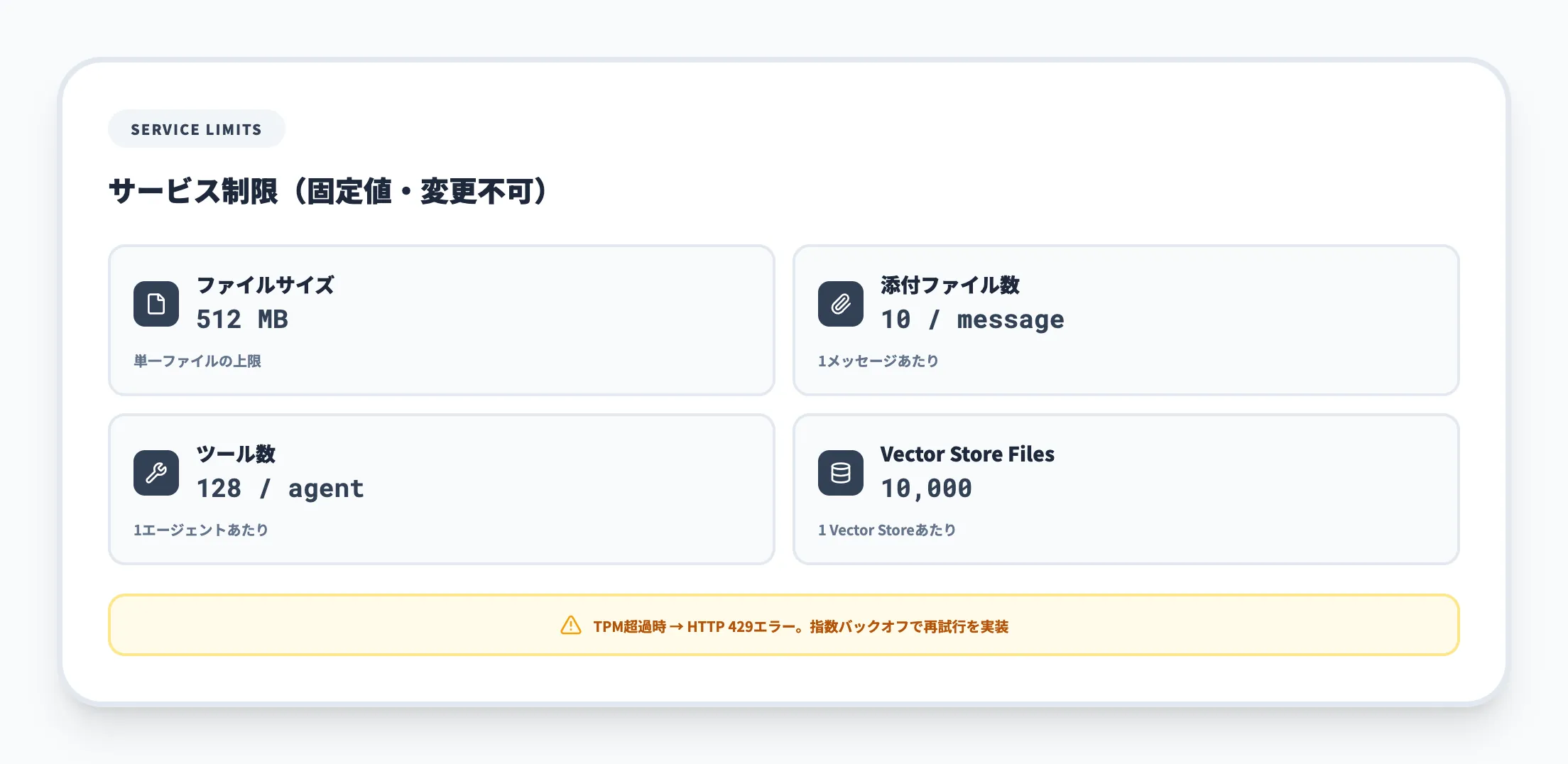Click the 1 Vector Storeあたり caption
Viewport: 1568px width, 764px height.
pos(887,530)
